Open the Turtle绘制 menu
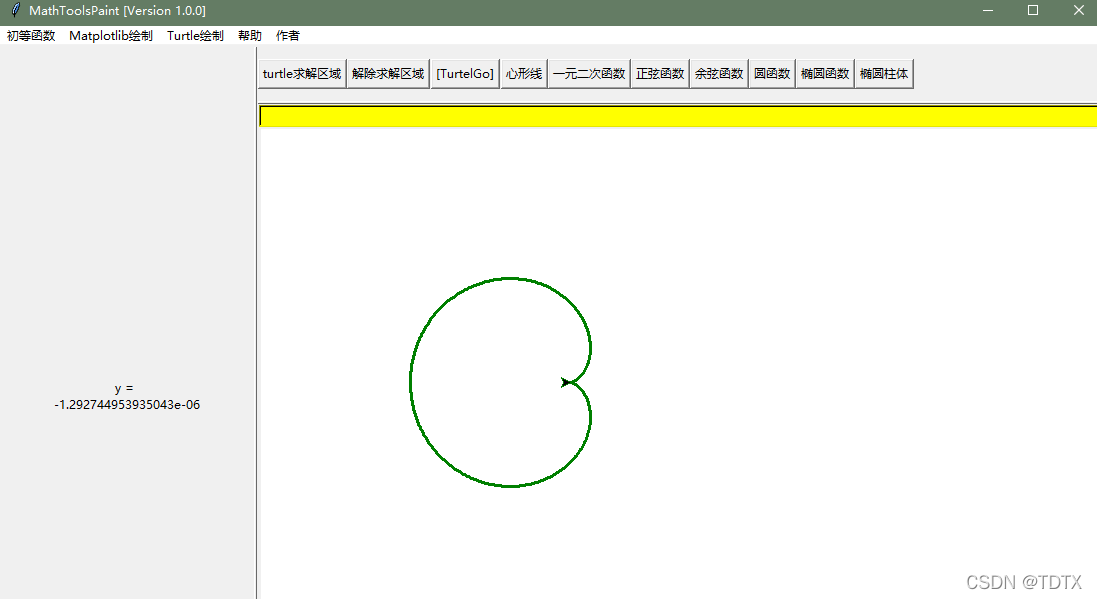This screenshot has width=1097, height=599. 195,36
